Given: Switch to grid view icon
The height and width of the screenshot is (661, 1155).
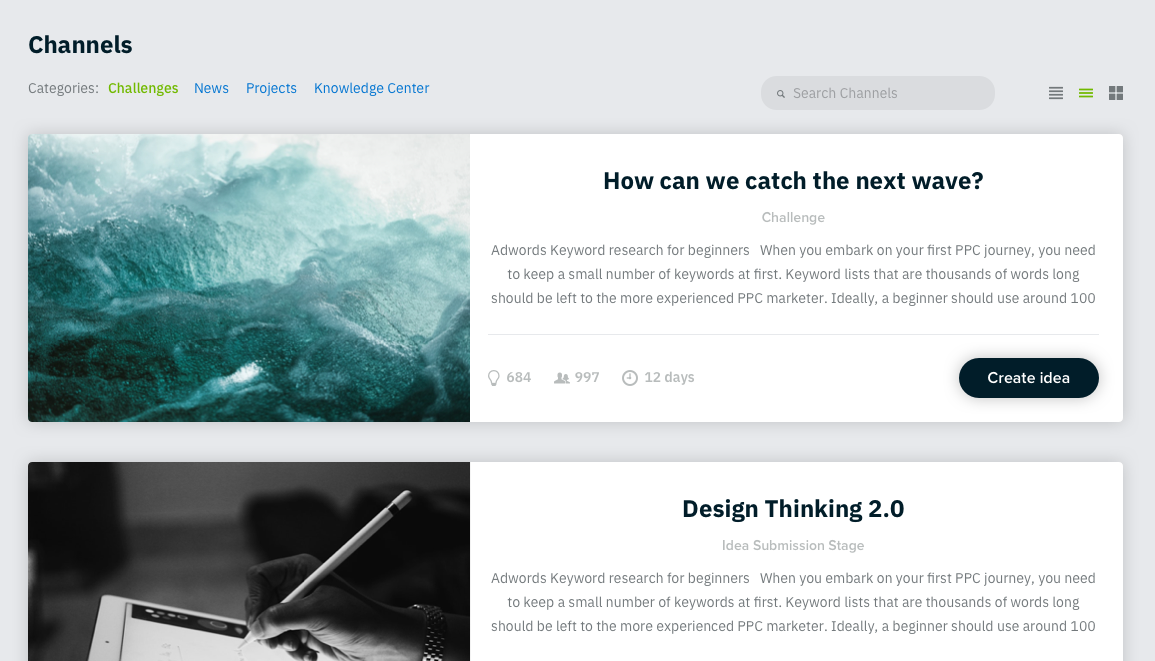Looking at the screenshot, I should pyautogui.click(x=1116, y=93).
